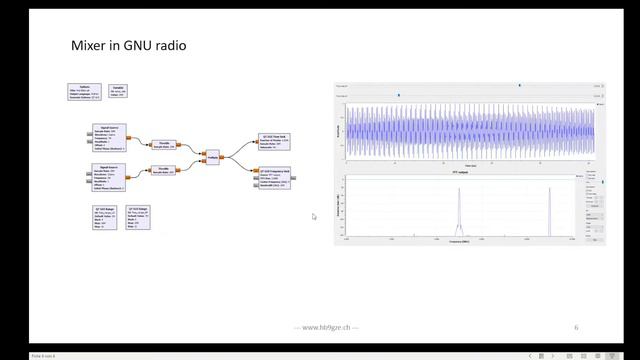This screenshot has height=360, width=640.
Task: Click the slide counter text in status bar
Action: point(43,356)
